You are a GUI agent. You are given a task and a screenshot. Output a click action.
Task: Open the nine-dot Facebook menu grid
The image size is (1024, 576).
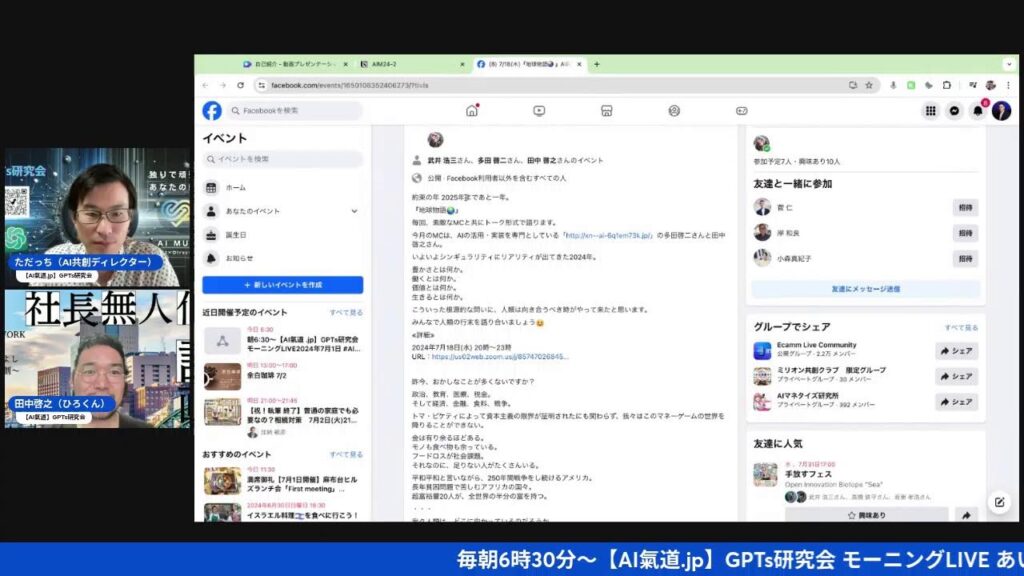click(x=931, y=111)
